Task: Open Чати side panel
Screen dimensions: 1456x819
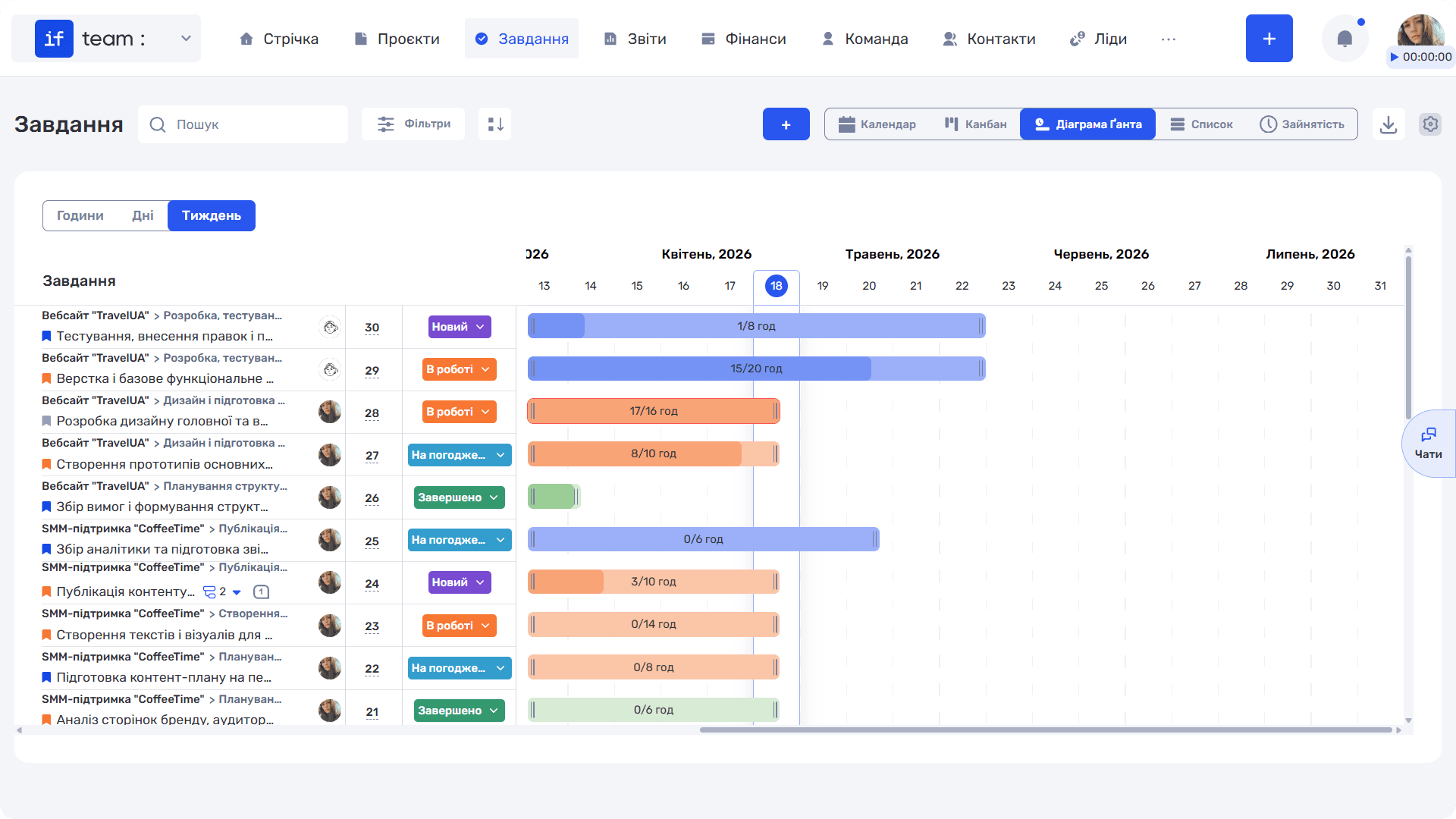Action: coord(1429,444)
